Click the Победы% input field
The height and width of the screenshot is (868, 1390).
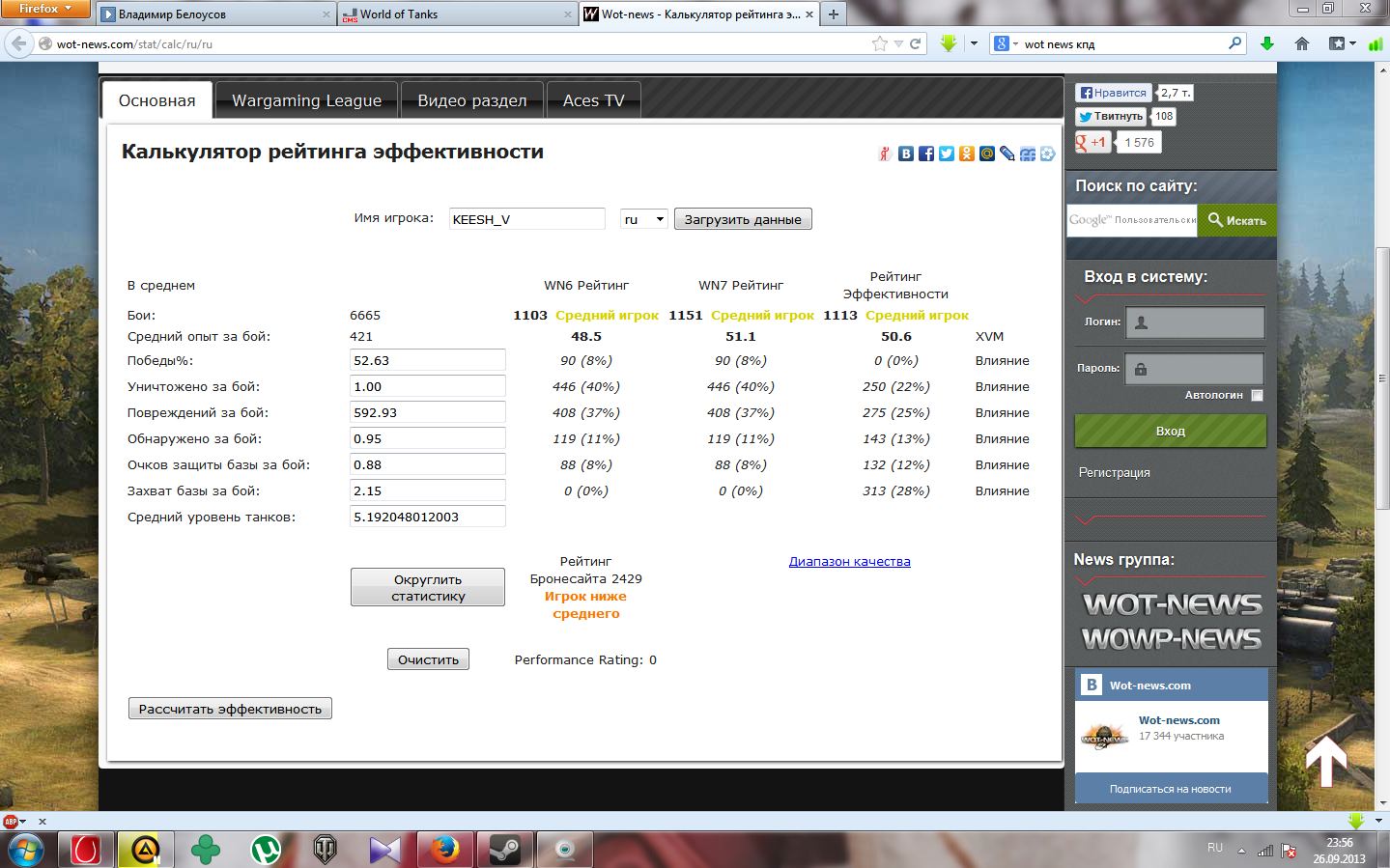[427, 360]
